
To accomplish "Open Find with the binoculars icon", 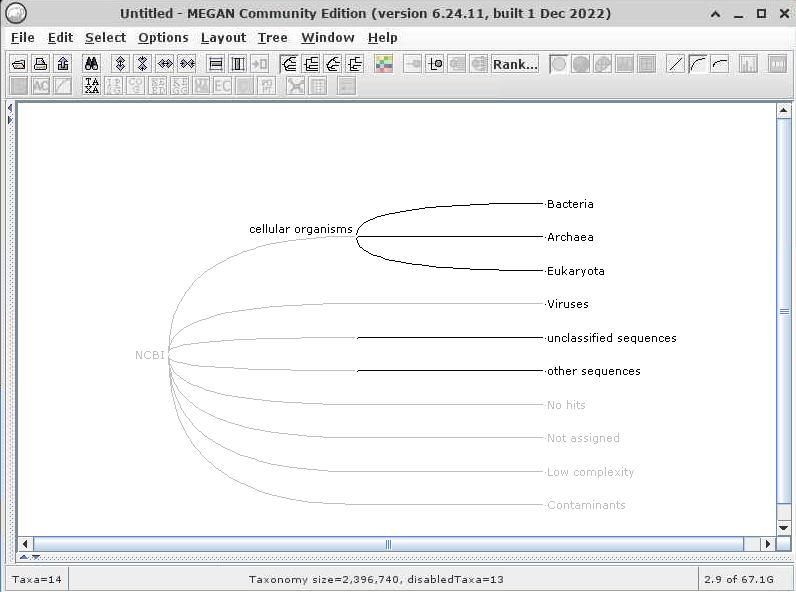I will coord(91,64).
